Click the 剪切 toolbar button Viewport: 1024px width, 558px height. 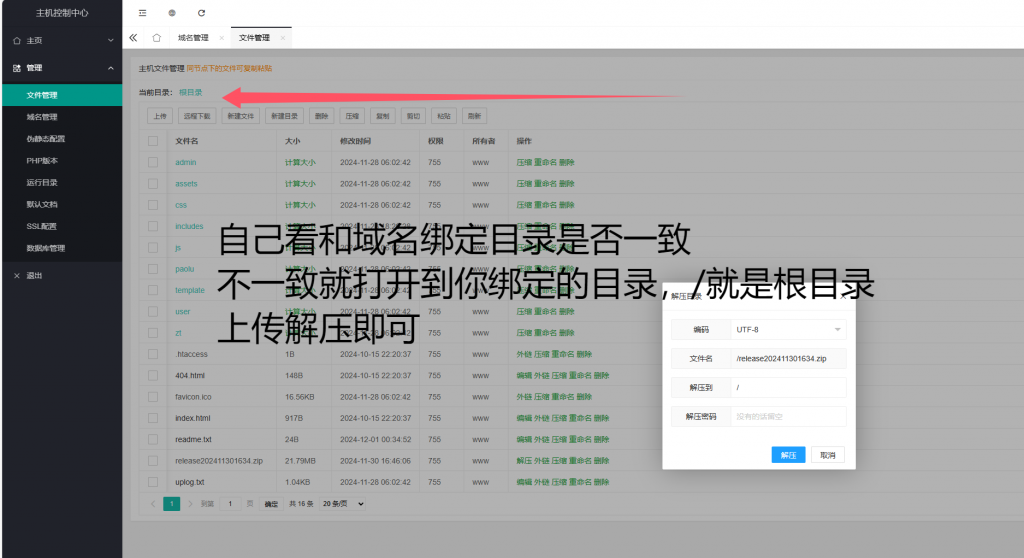(413, 116)
